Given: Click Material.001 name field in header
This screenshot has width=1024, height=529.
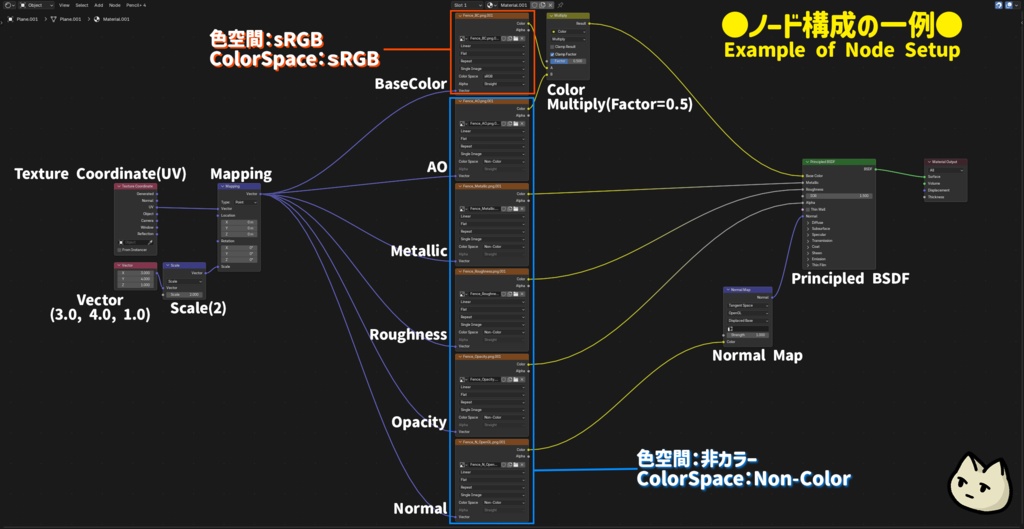Looking at the screenshot, I should [513, 5].
